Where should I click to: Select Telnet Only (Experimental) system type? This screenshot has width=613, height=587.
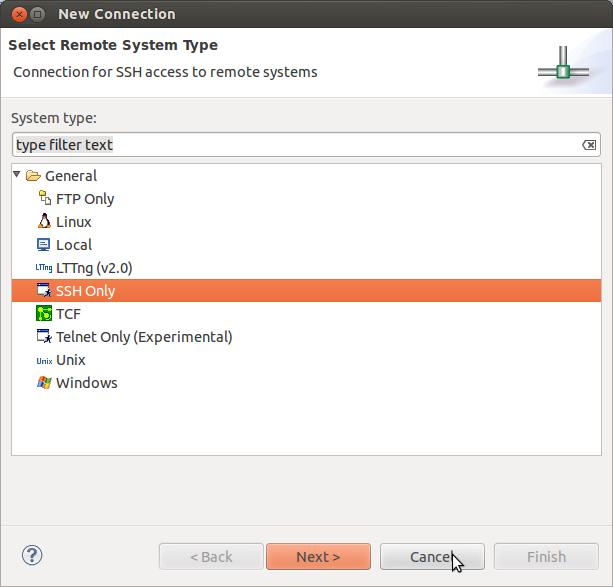click(144, 337)
